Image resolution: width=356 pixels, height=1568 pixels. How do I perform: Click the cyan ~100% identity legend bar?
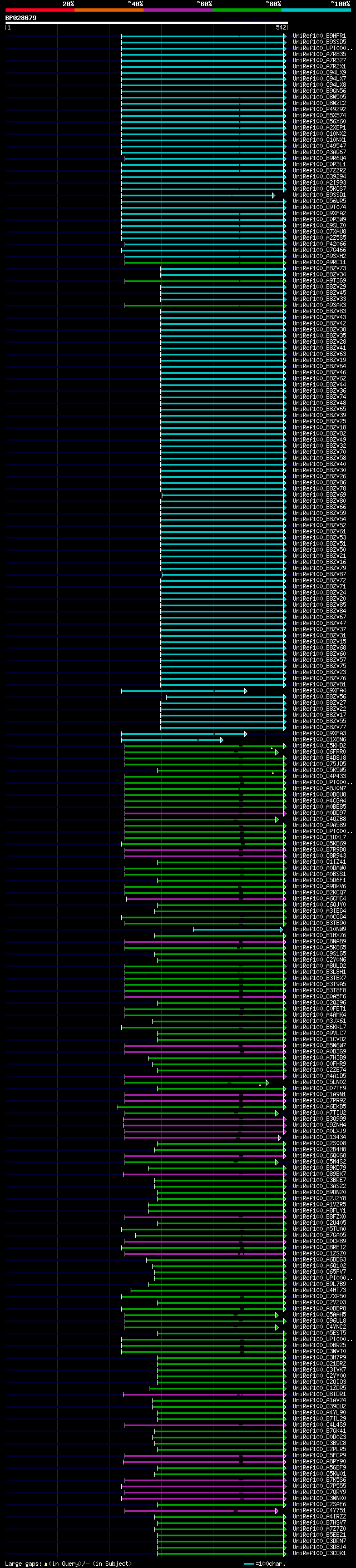click(x=316, y=10)
